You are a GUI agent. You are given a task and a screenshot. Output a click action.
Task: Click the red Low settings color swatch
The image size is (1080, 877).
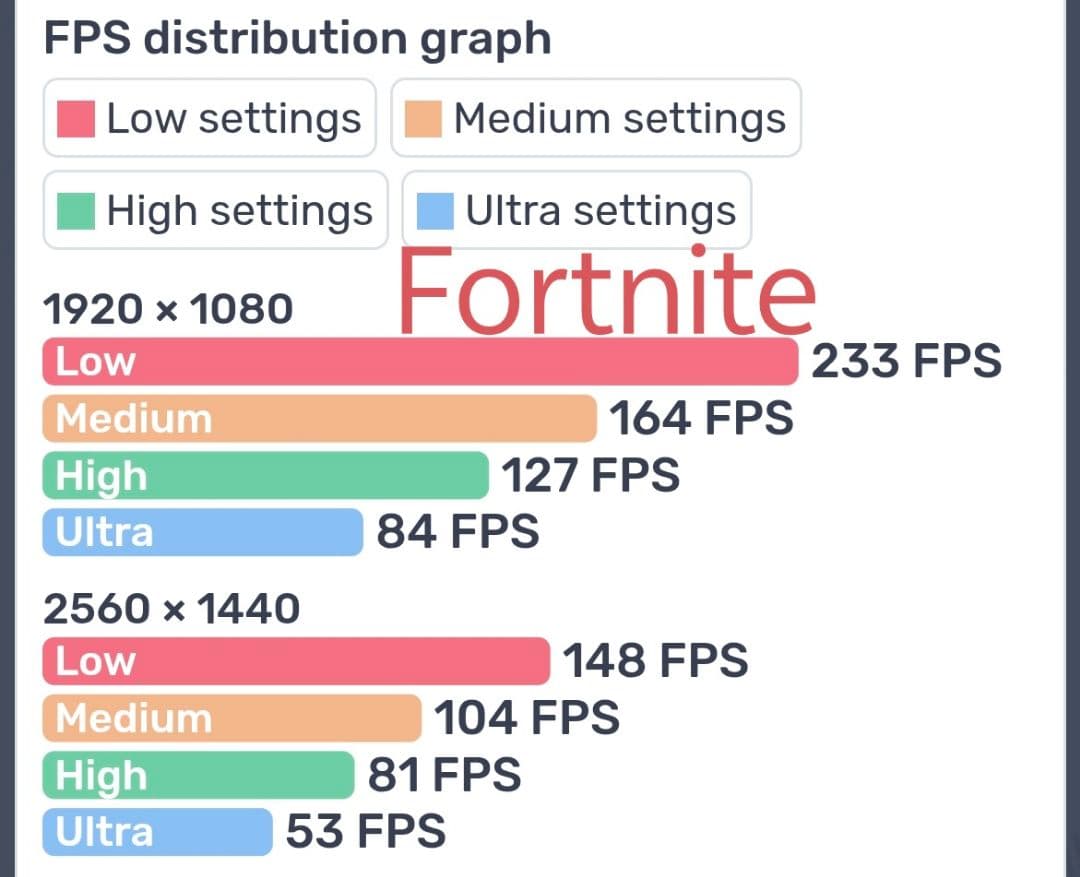[76, 119]
